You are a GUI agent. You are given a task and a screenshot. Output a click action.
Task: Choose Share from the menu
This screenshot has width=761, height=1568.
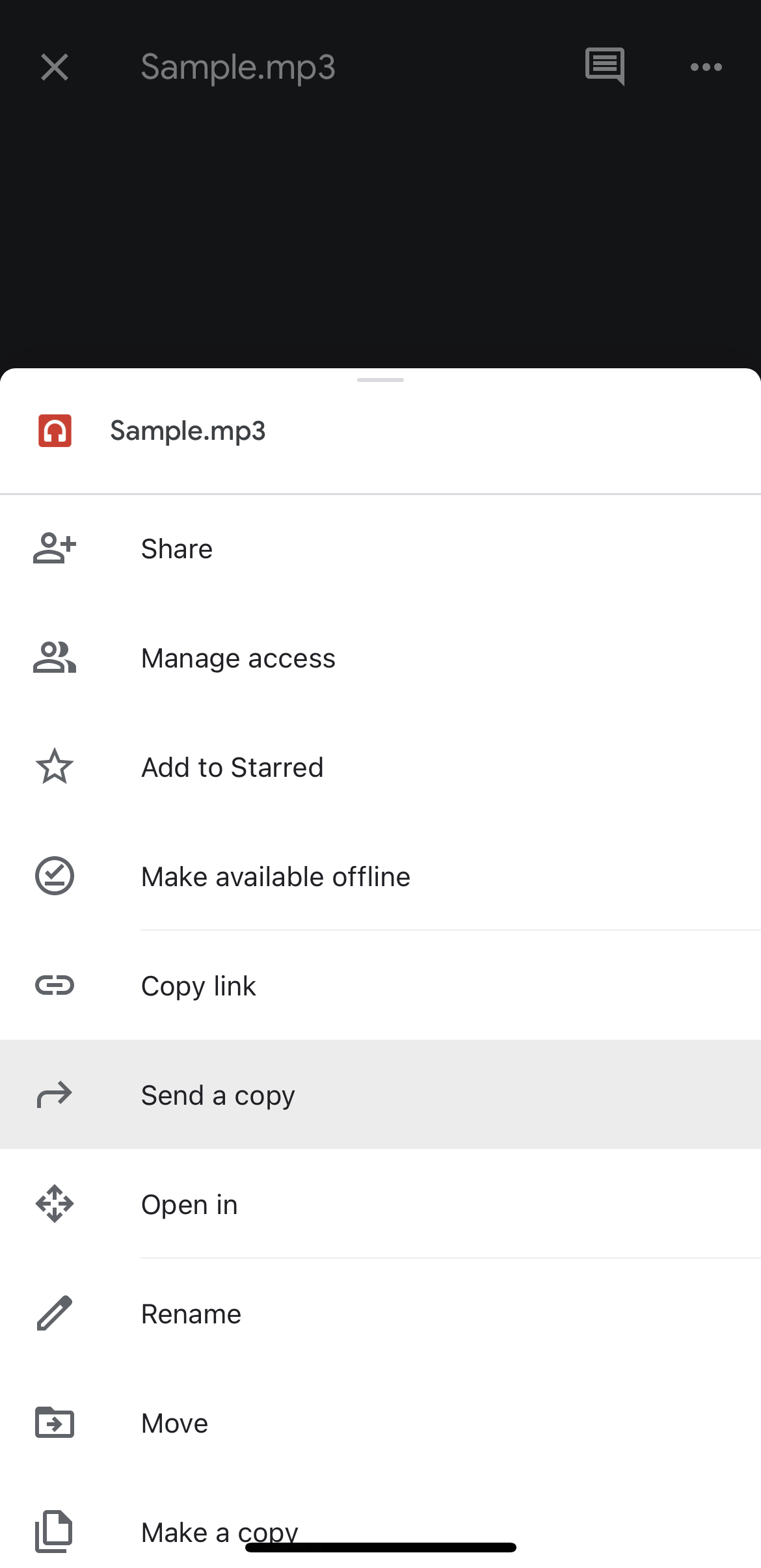tap(380, 549)
